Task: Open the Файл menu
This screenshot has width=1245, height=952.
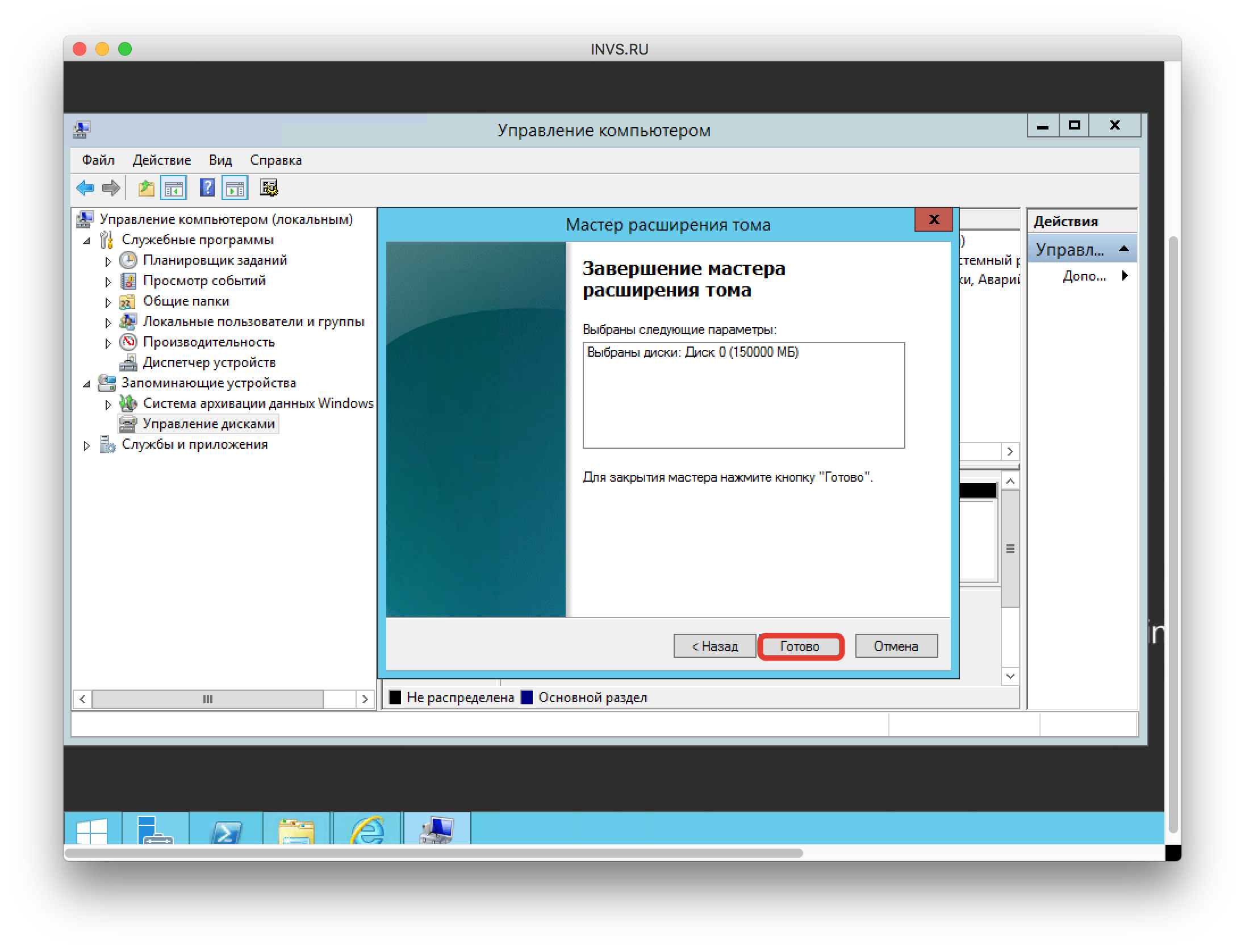Action: tap(98, 160)
